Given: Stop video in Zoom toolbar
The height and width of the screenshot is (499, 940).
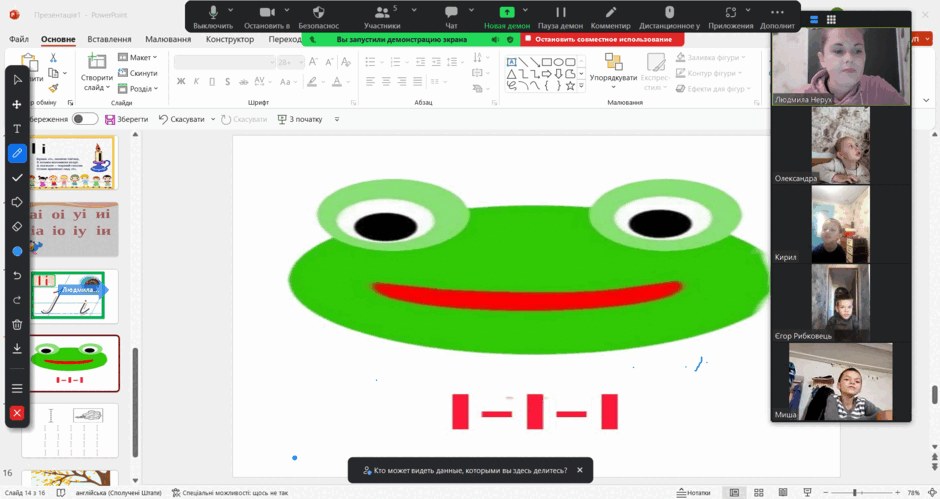Looking at the screenshot, I should (x=267, y=17).
